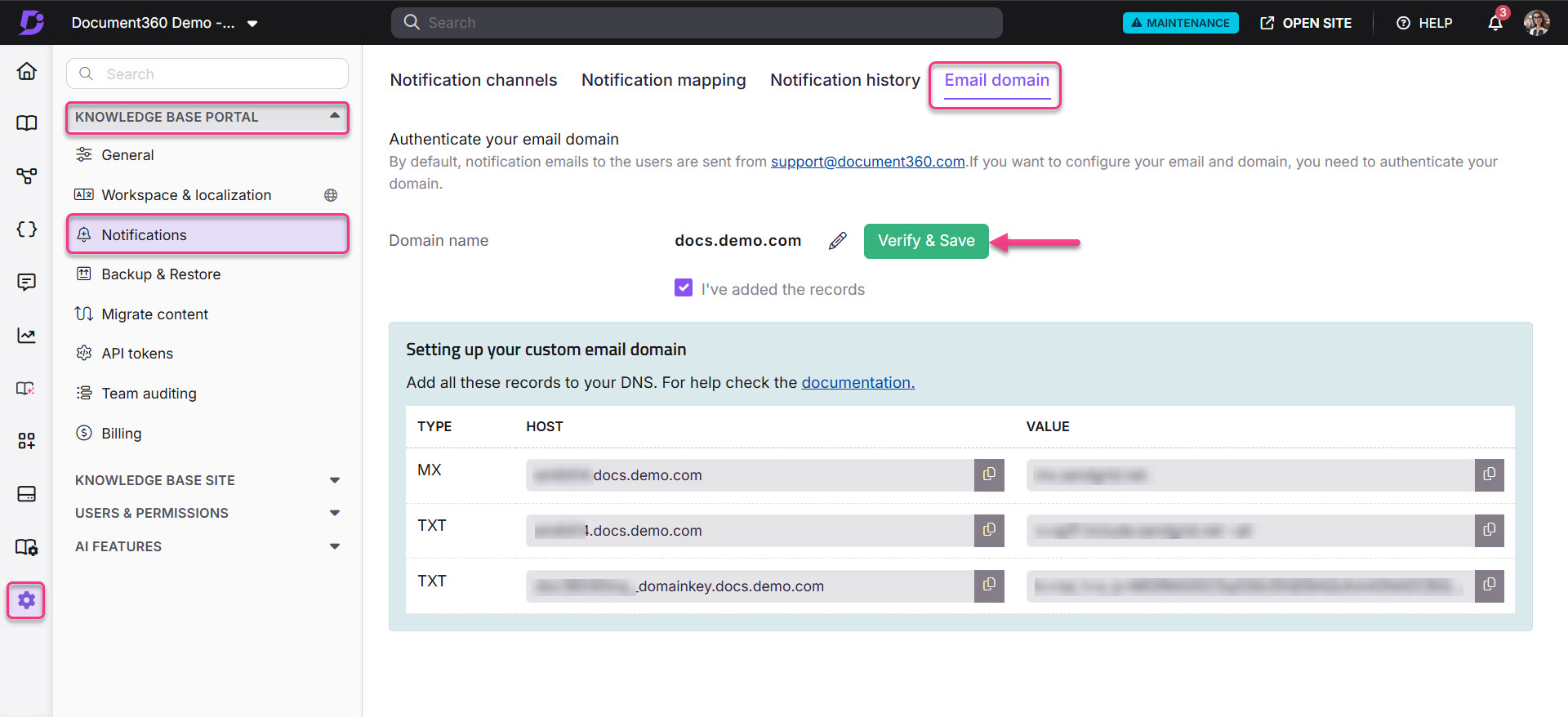Open the notifications bell with badge
Image resolution: width=1568 pixels, height=717 pixels.
pos(1495,22)
